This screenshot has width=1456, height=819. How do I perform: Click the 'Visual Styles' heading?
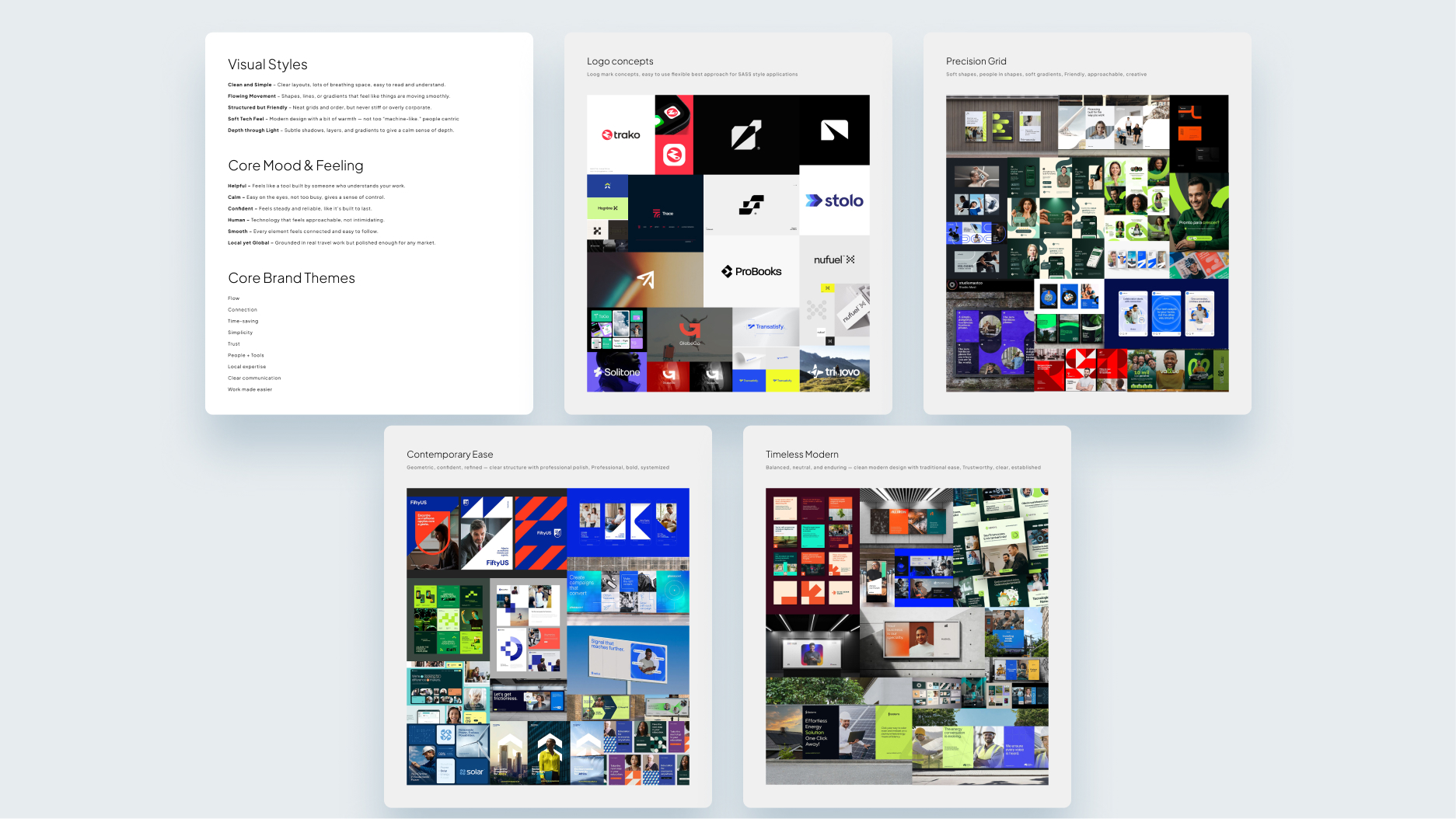[x=268, y=64]
